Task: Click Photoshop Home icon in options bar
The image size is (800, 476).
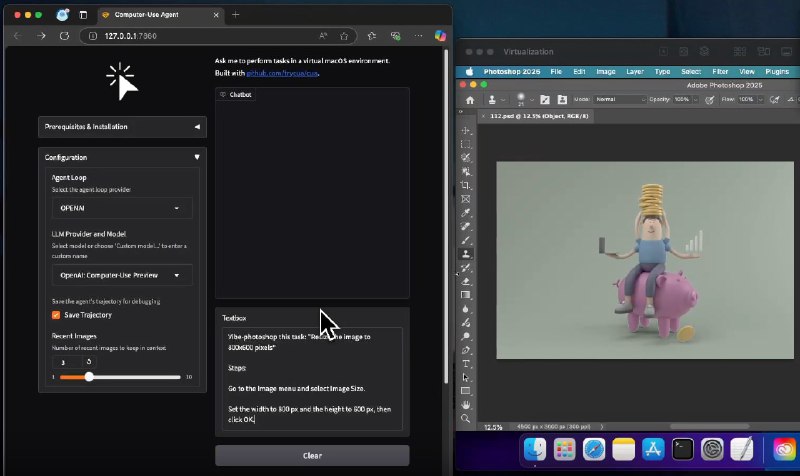Action: 469,100
